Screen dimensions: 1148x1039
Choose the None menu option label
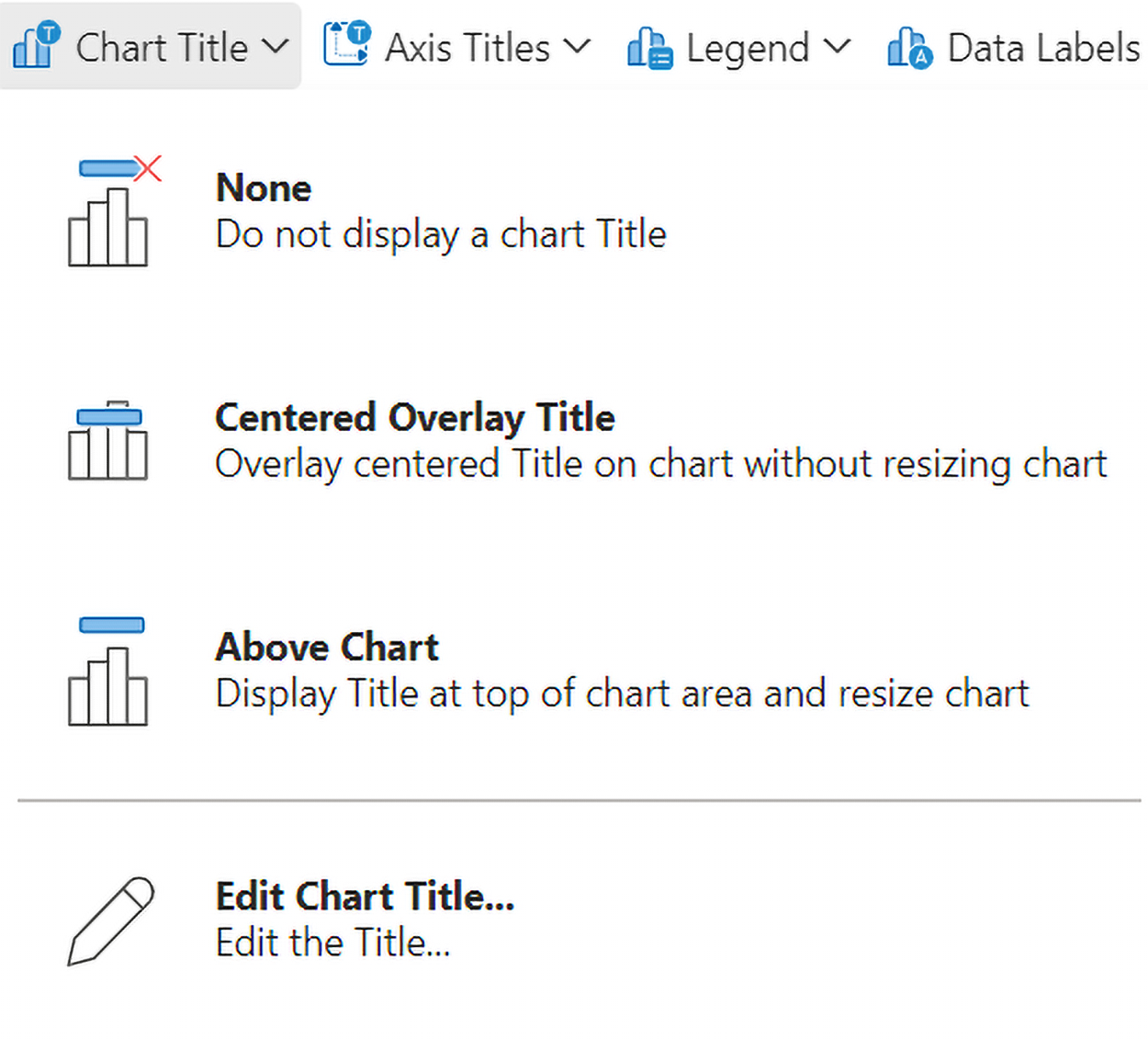[264, 188]
